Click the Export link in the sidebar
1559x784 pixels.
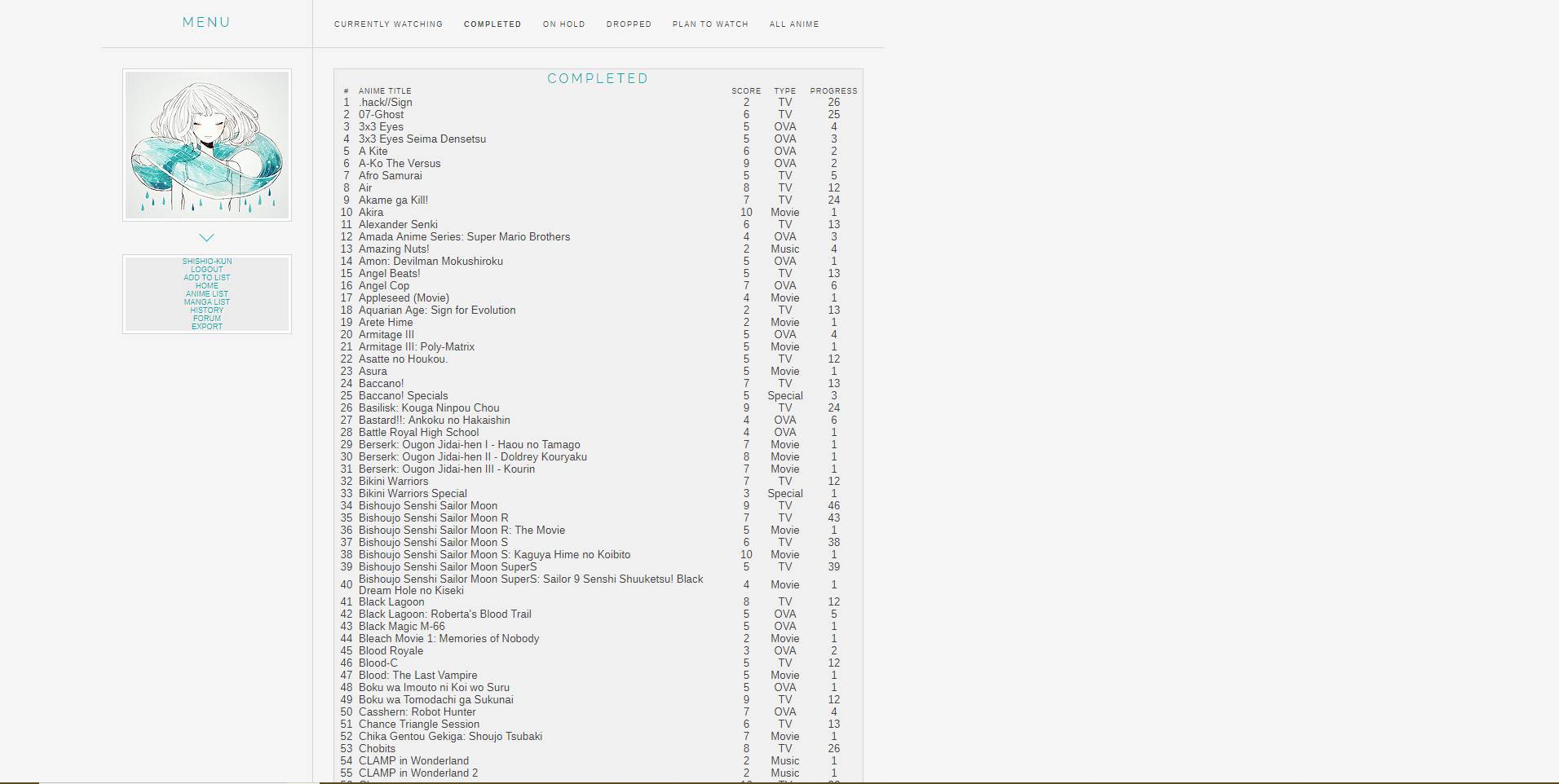(207, 327)
